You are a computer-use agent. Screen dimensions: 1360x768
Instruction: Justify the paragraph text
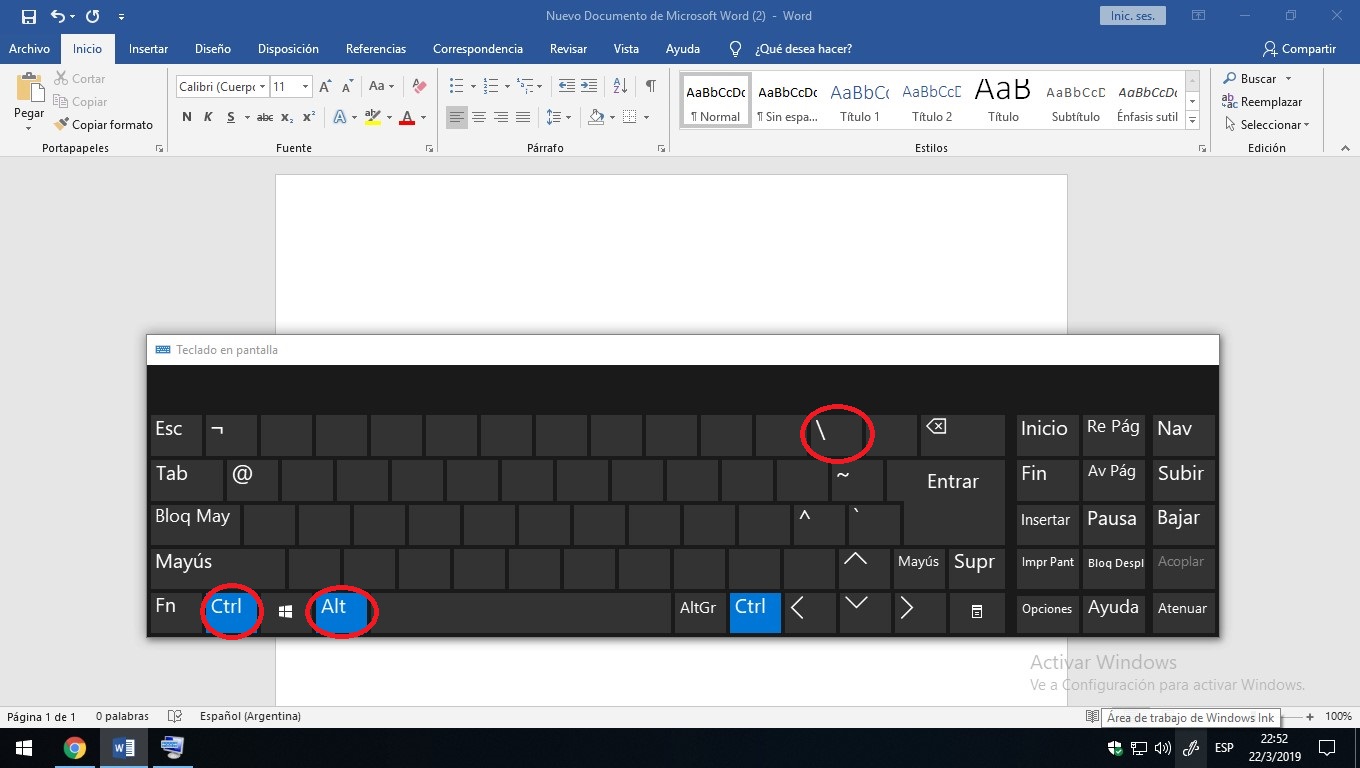click(523, 117)
